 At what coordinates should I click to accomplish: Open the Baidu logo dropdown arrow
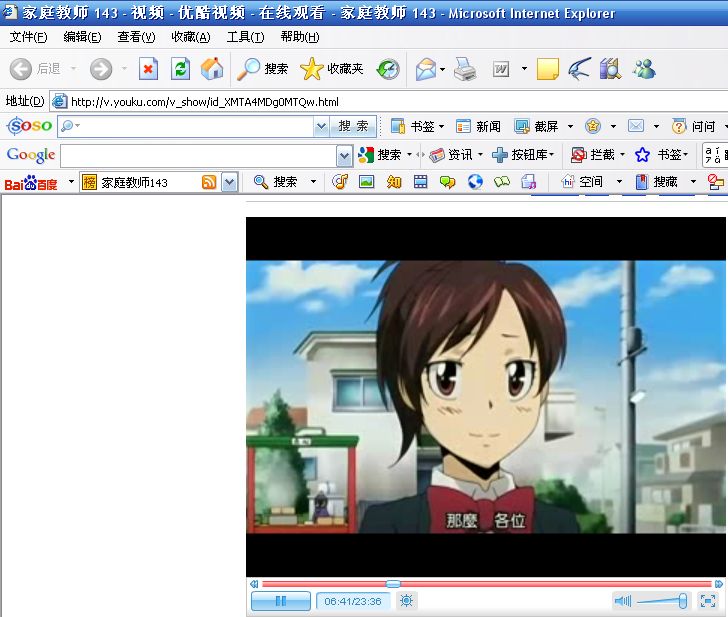(x=71, y=181)
